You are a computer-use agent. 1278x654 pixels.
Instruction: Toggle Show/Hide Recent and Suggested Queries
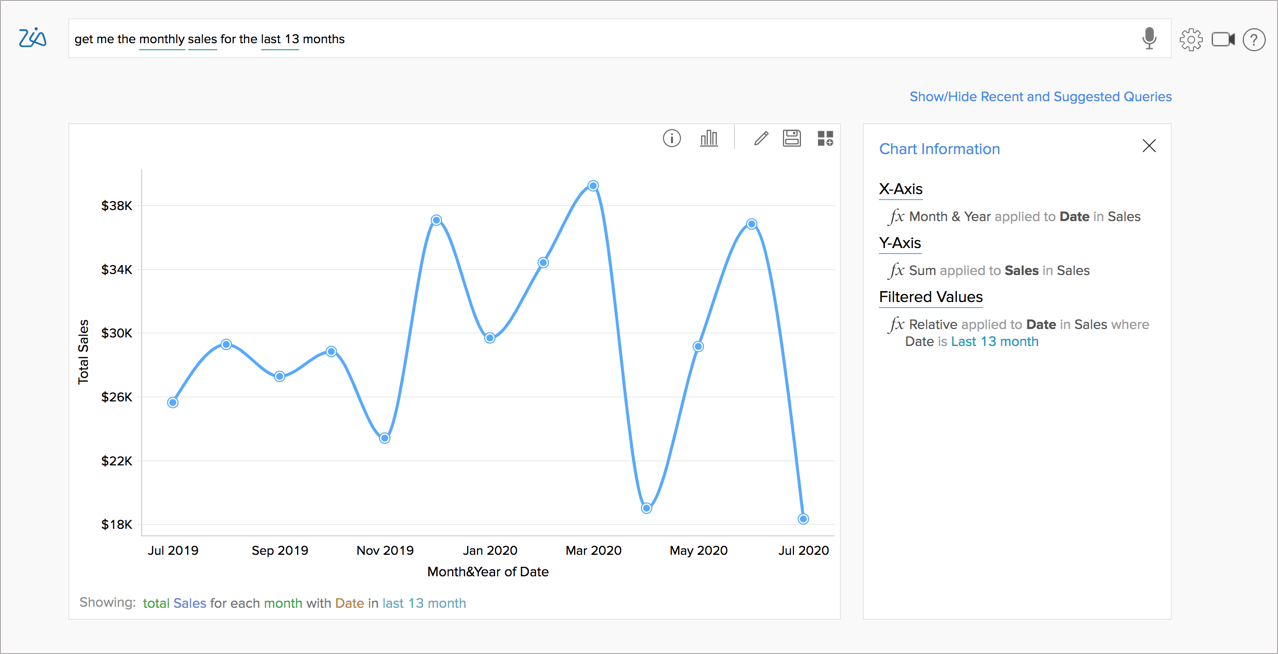(x=1040, y=96)
